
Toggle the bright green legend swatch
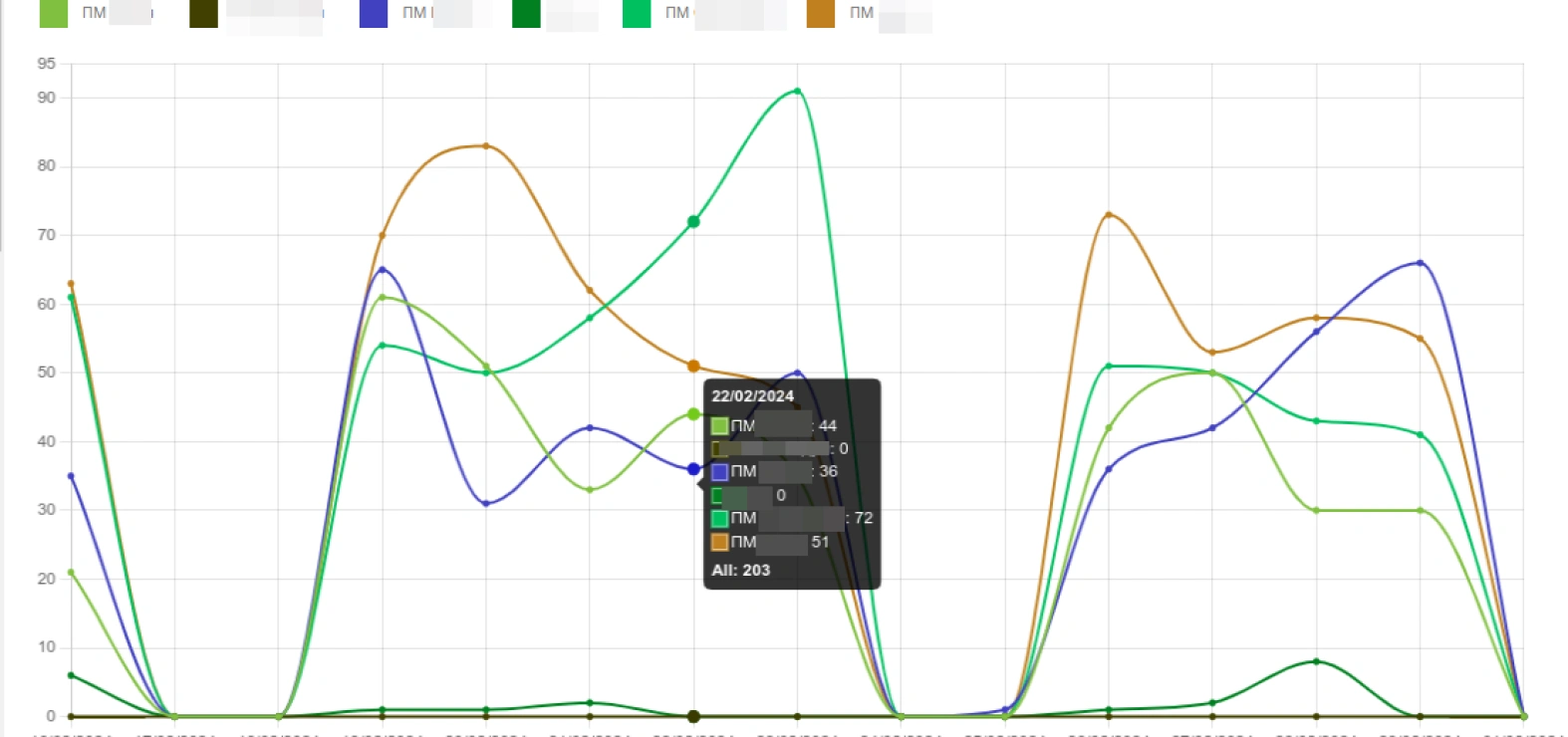coord(637,13)
